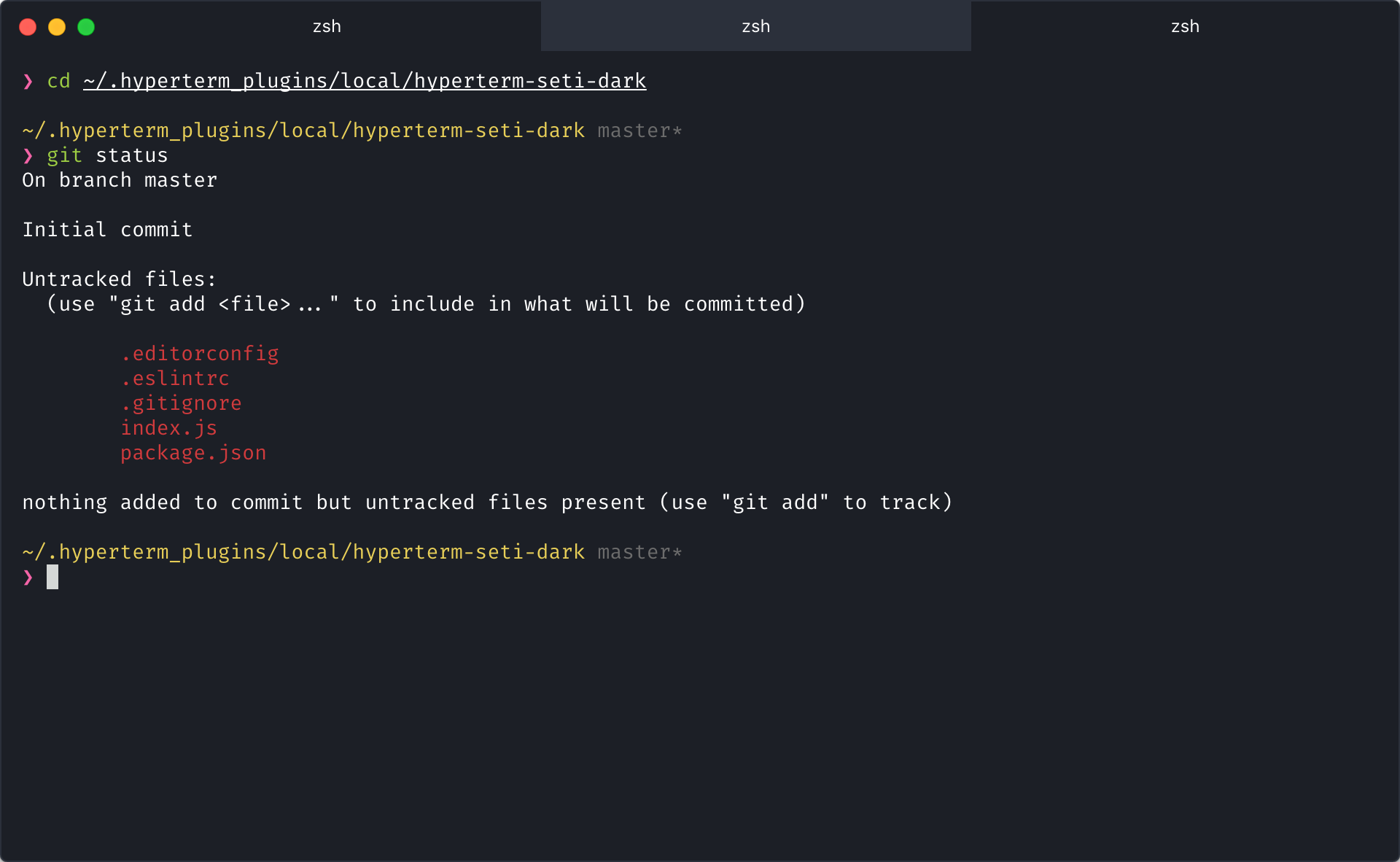This screenshot has width=1400, height=862.
Task: Click the .gitignore untracked file name
Action: [181, 403]
